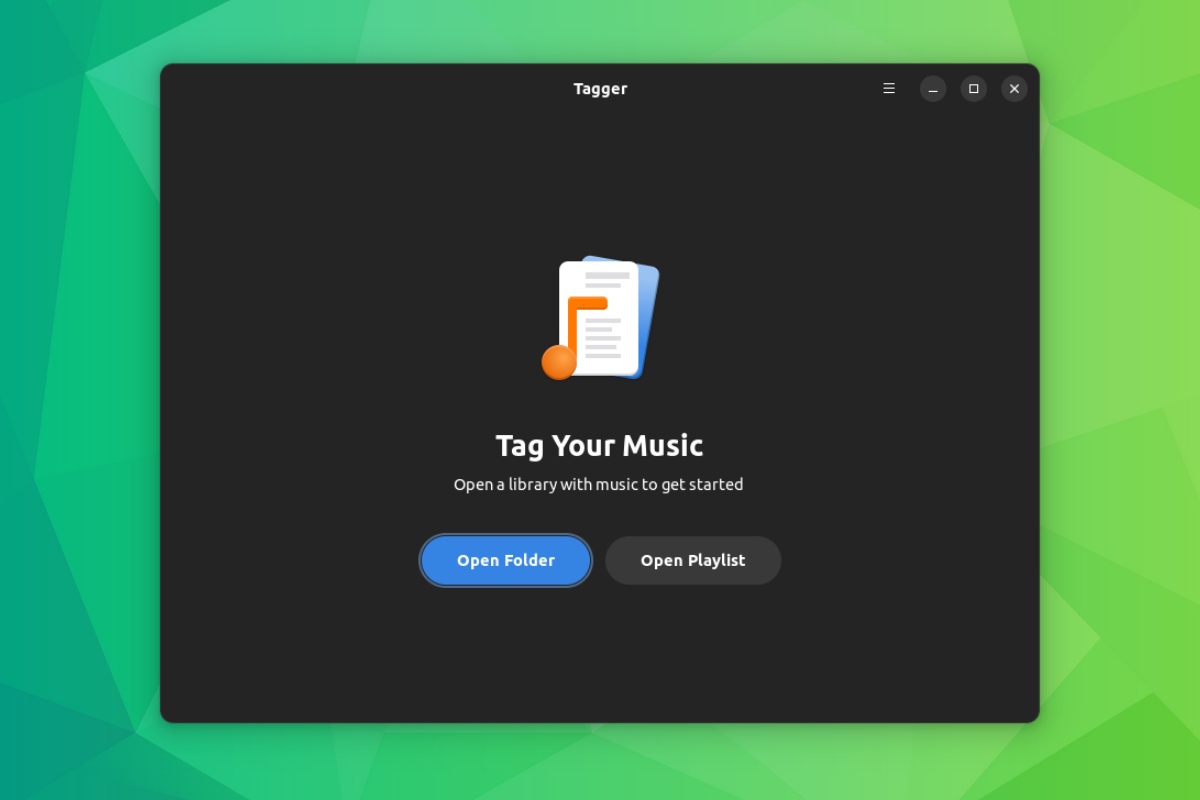
Task: Open the app menu to find Preferences
Action: pyautogui.click(x=888, y=88)
